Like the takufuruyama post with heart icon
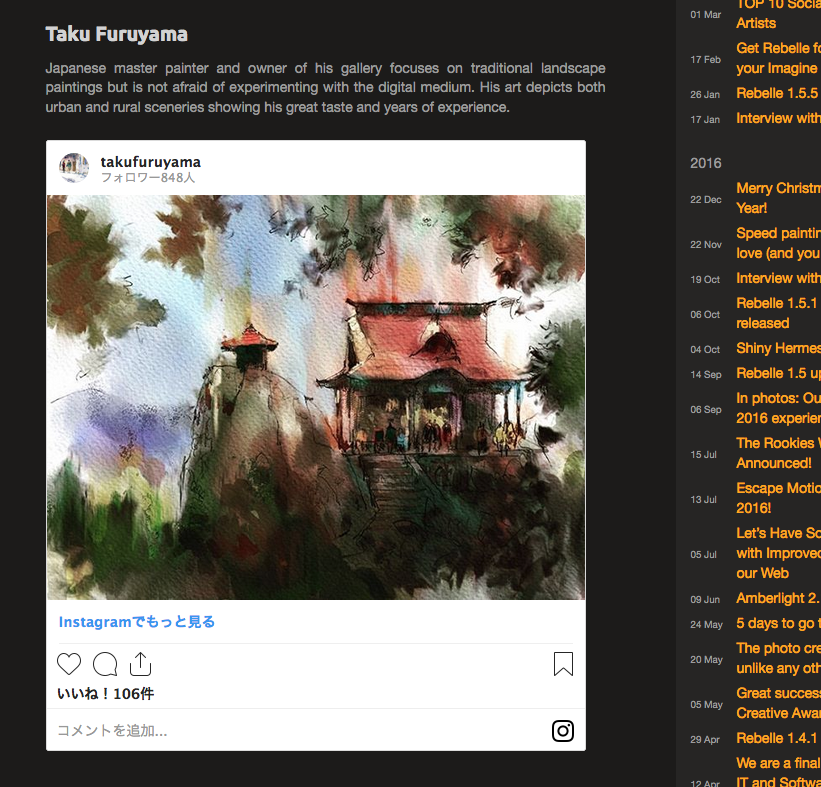 point(69,664)
